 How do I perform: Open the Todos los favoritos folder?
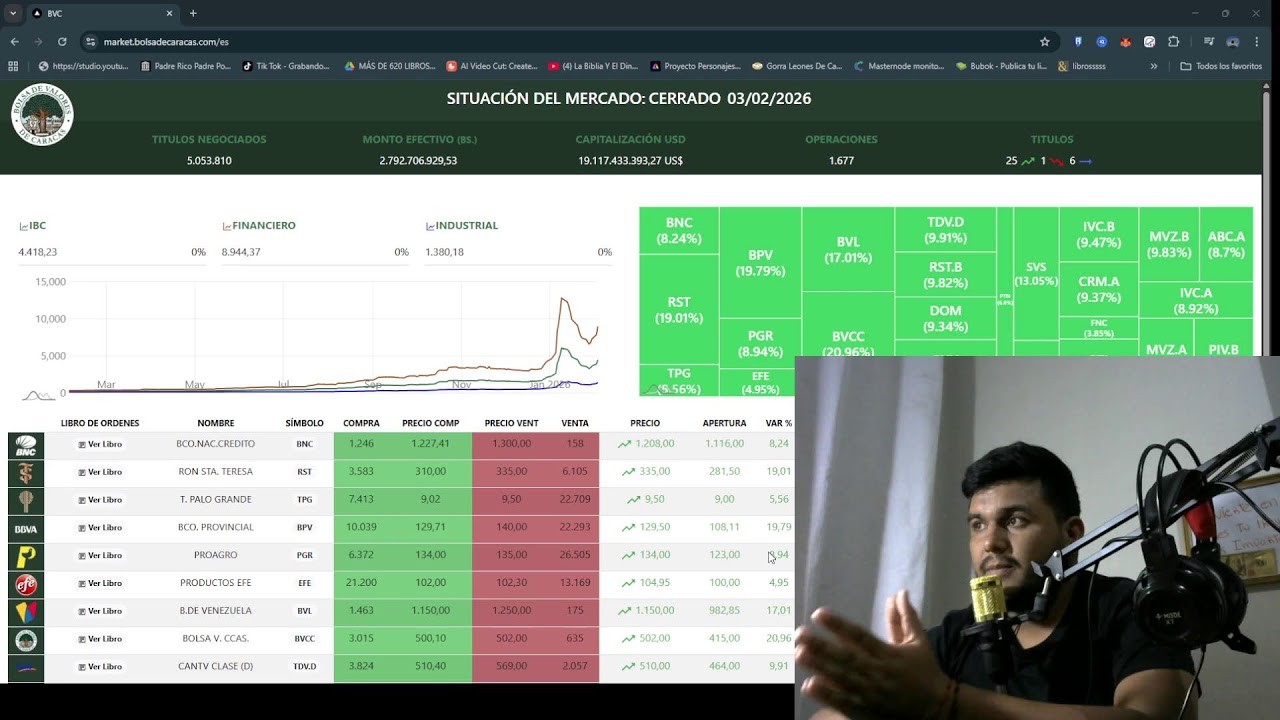tap(1221, 66)
